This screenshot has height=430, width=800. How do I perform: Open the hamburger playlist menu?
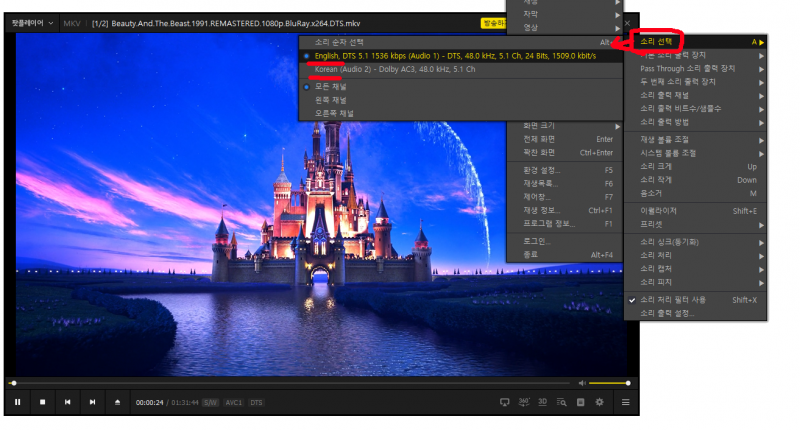tap(626, 402)
